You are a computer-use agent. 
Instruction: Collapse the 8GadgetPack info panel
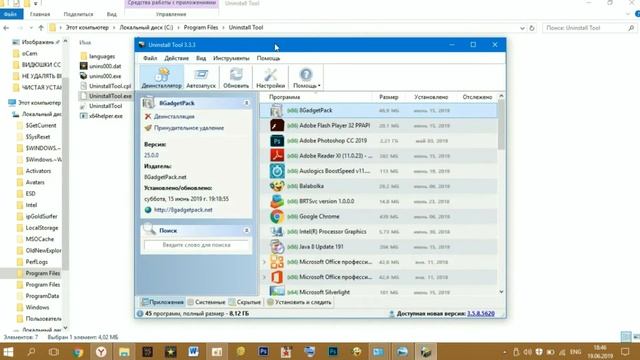(x=246, y=103)
